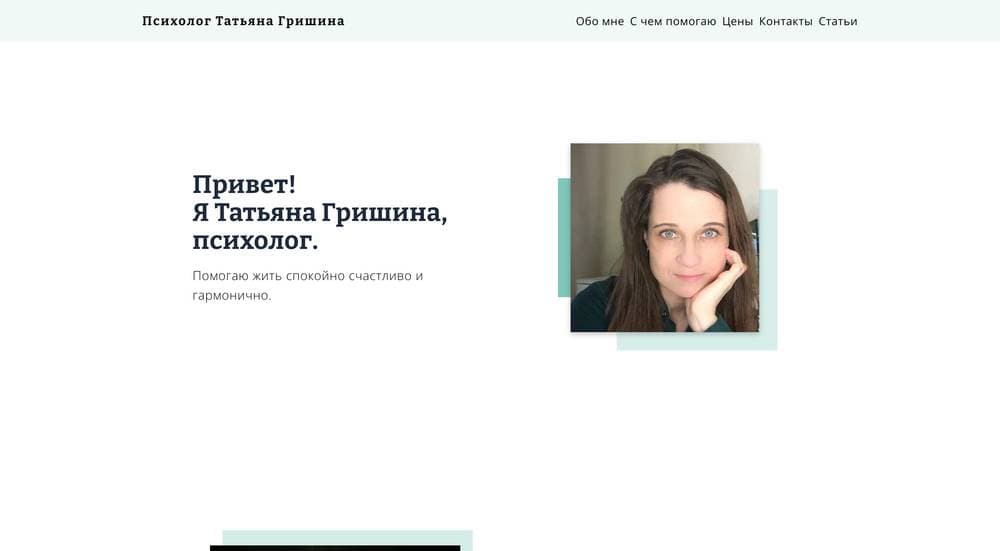Click site title 'Психолог Татьяна Гришина'

[243, 21]
